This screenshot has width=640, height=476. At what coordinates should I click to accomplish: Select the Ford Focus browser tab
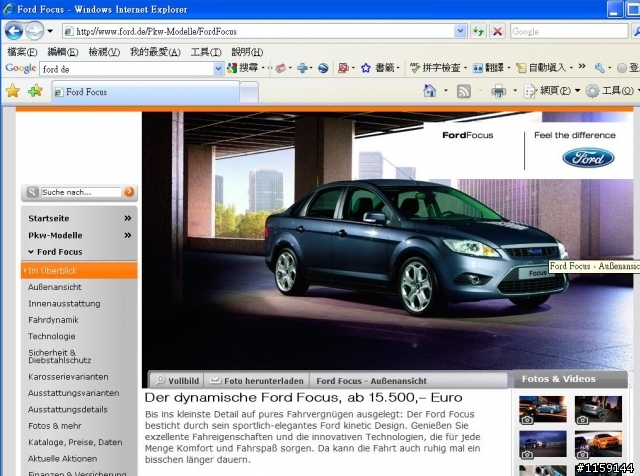[x=145, y=92]
